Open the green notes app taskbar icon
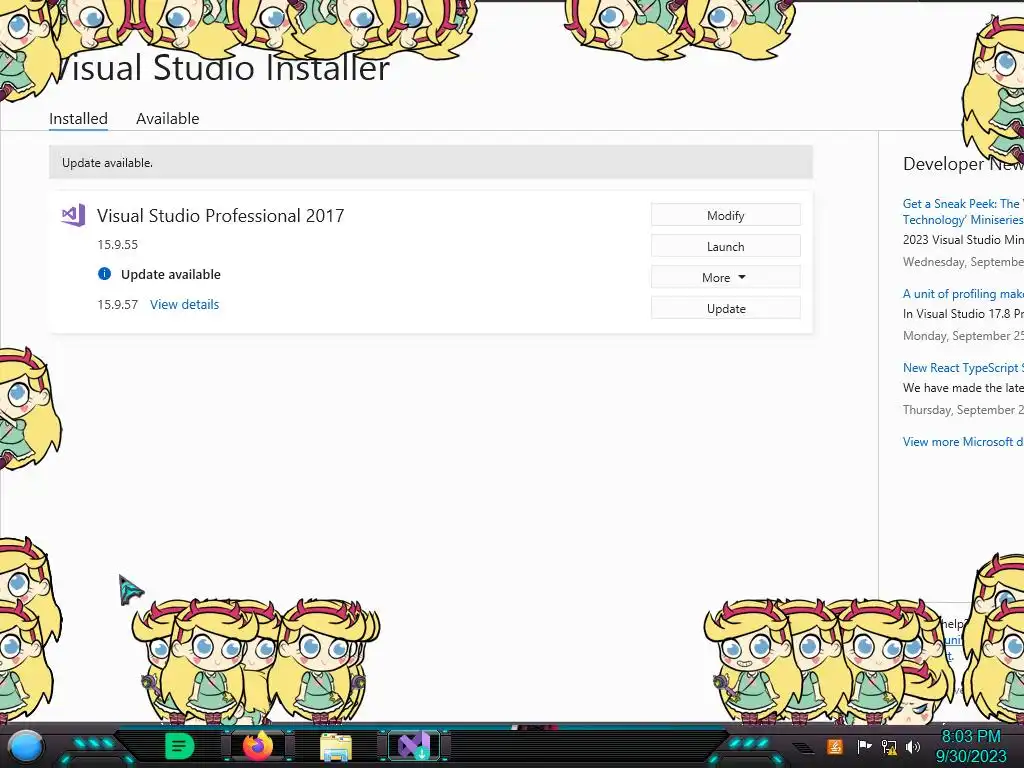 tap(179, 746)
